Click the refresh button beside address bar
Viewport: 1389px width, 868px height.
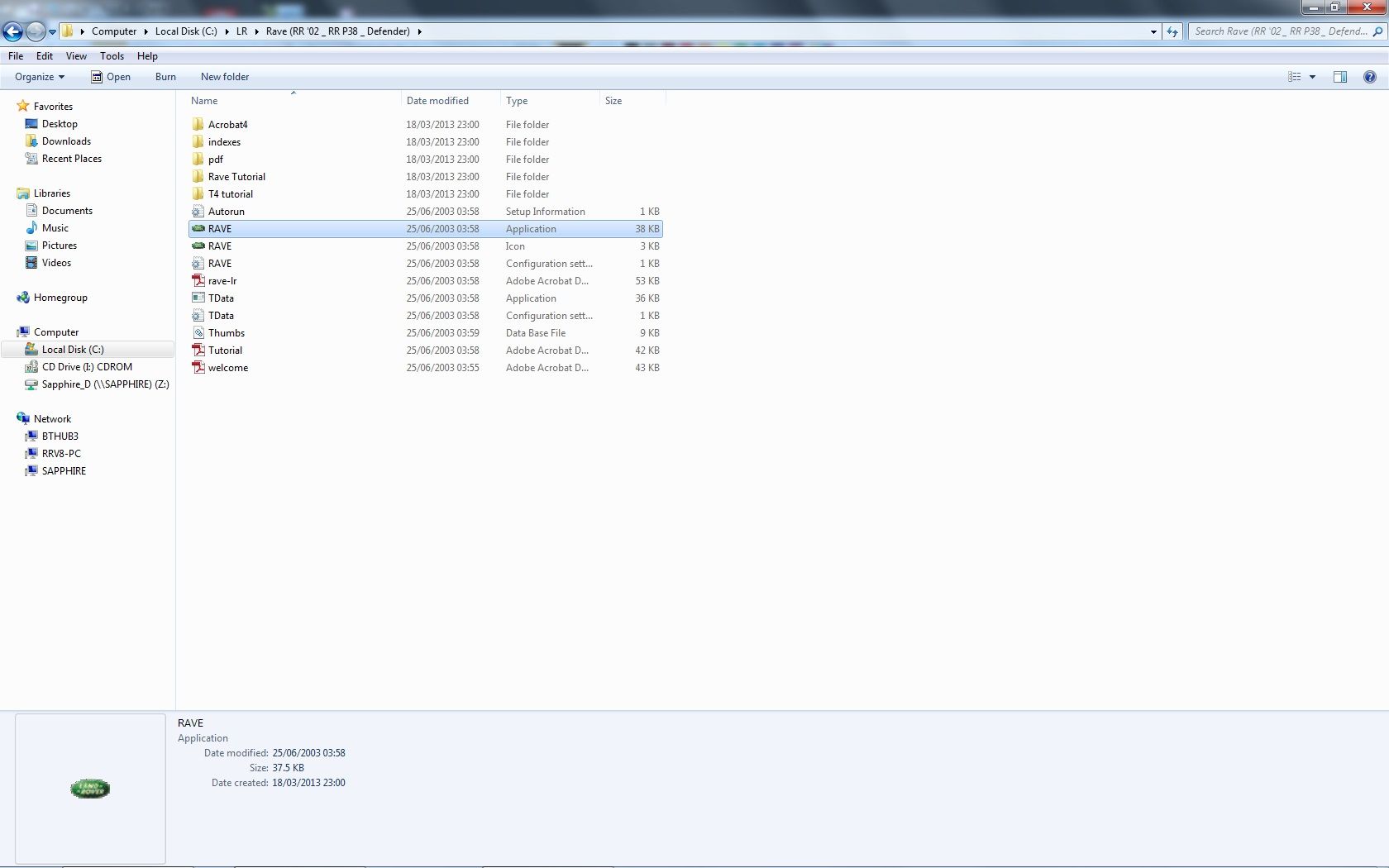click(1172, 31)
